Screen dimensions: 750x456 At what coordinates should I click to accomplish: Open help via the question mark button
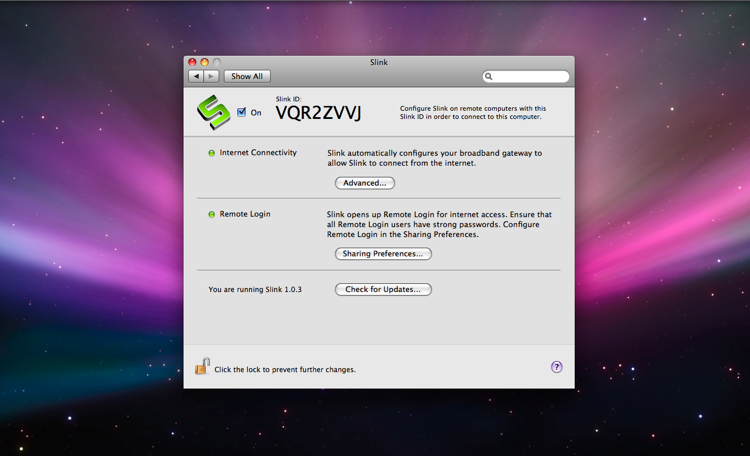click(556, 367)
